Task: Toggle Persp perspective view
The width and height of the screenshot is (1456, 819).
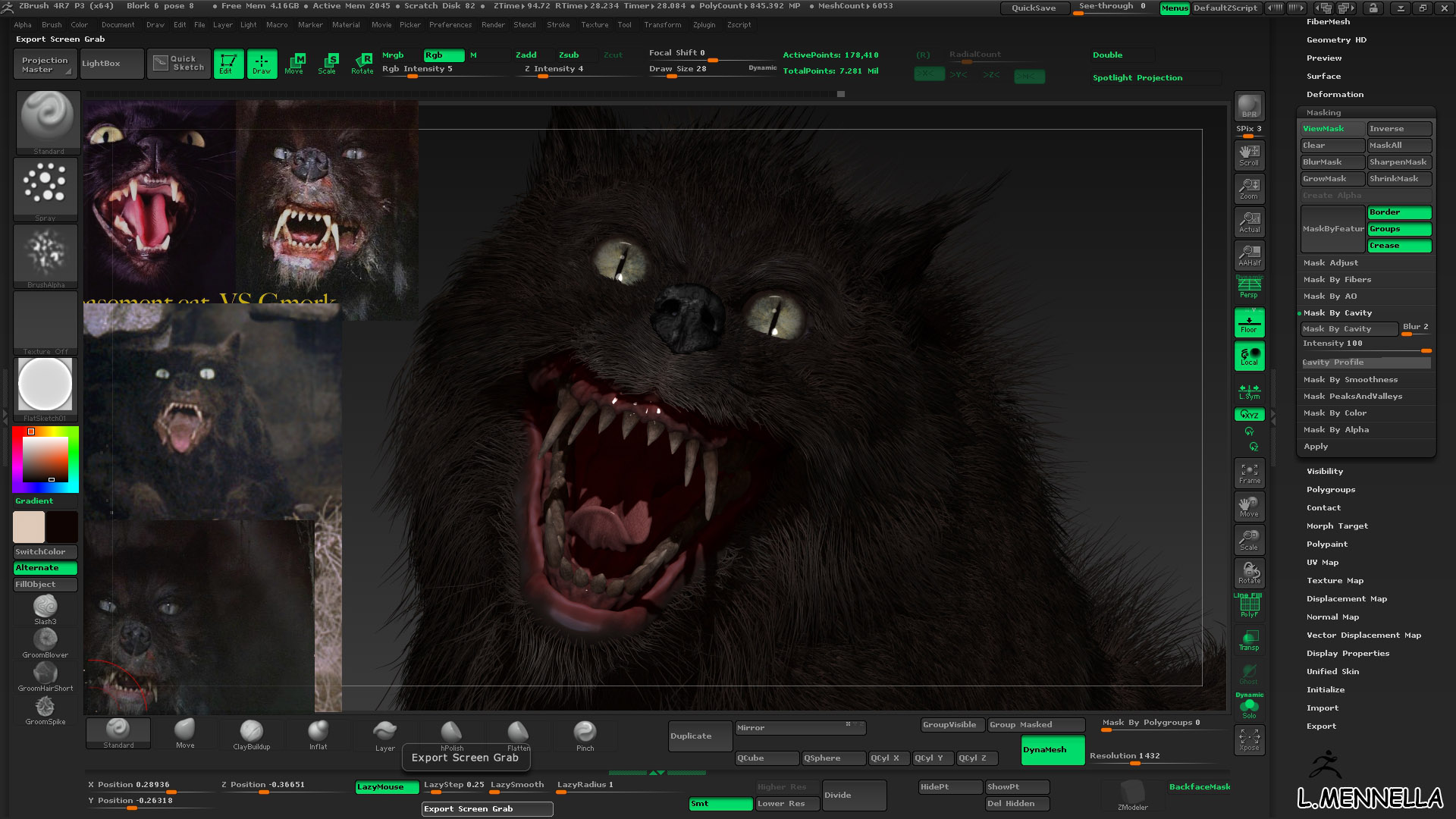Action: (x=1249, y=288)
